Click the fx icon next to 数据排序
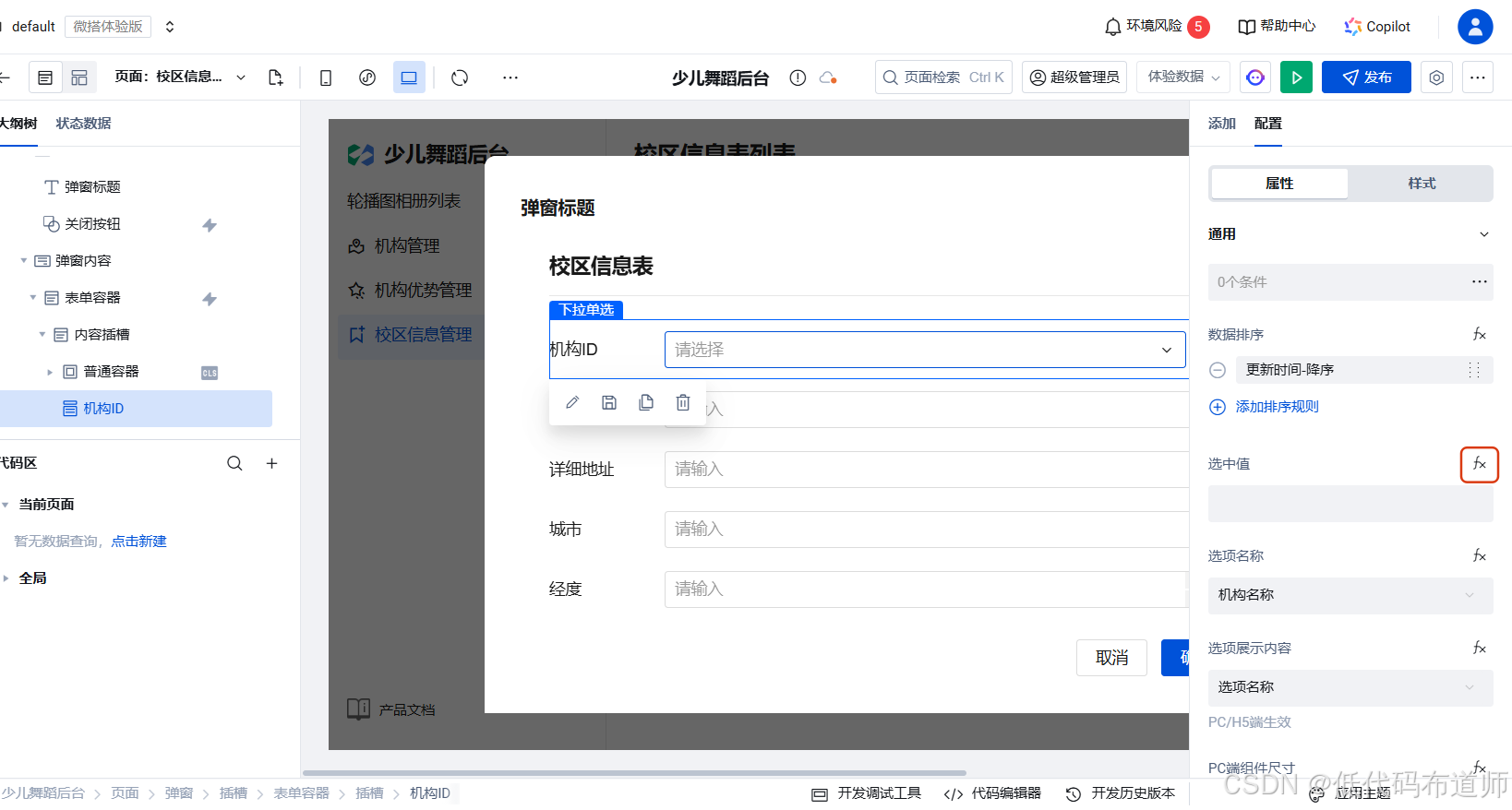 click(x=1479, y=334)
